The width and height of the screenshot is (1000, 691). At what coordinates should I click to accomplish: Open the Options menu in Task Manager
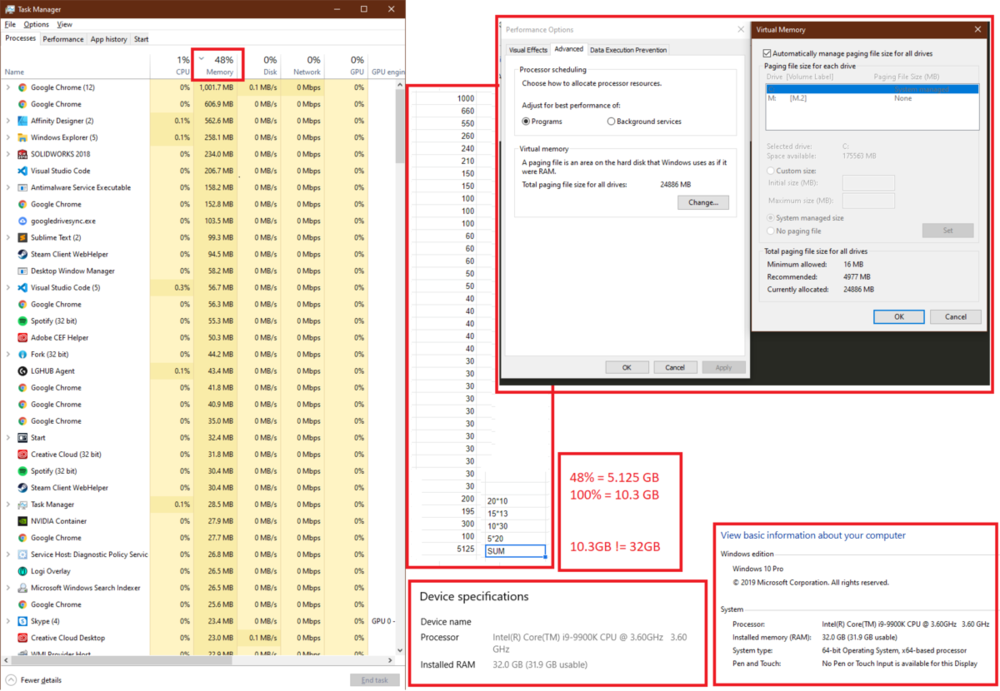(36, 24)
